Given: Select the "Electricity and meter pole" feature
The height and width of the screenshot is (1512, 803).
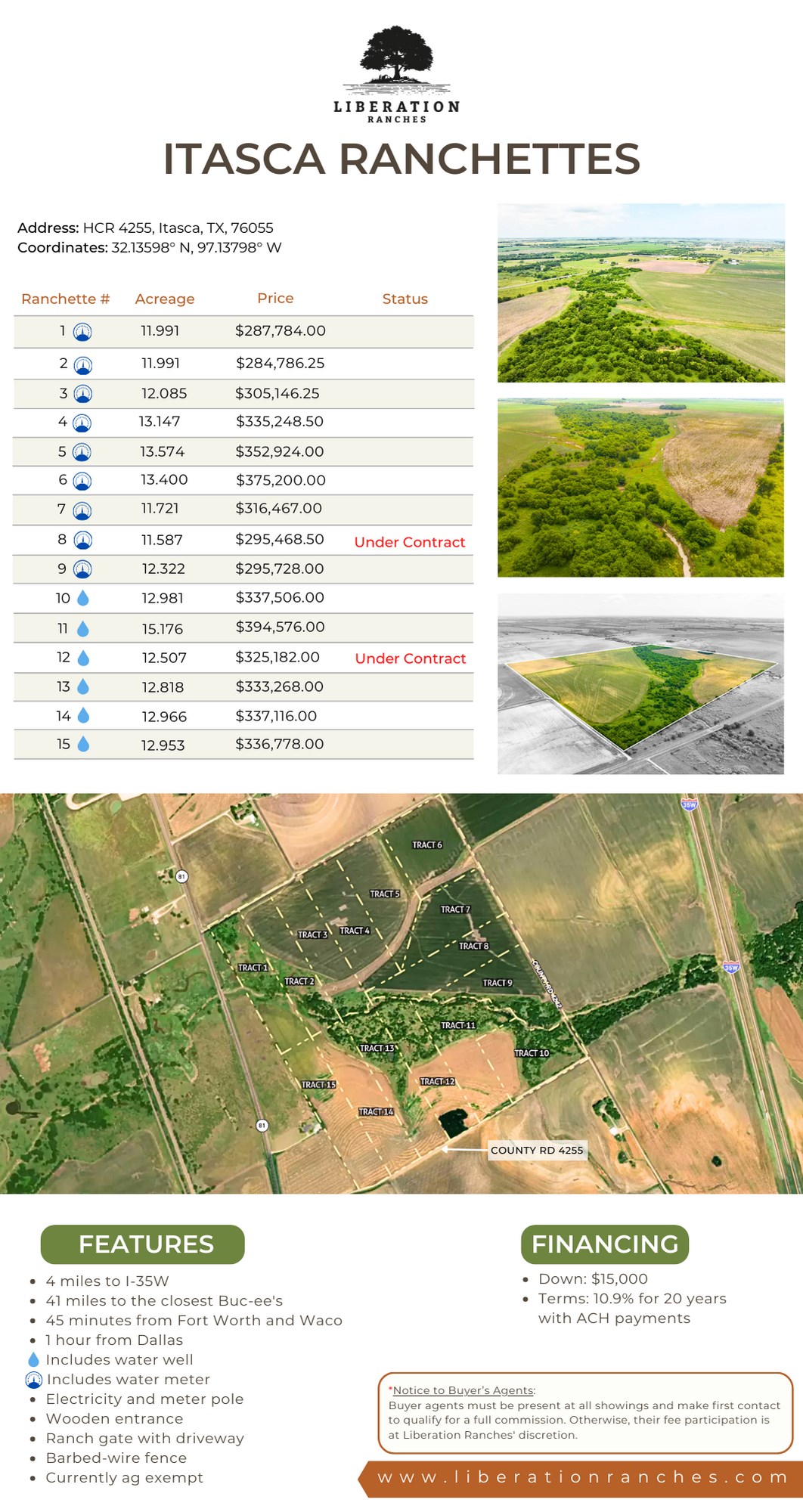Looking at the screenshot, I should [x=145, y=1399].
